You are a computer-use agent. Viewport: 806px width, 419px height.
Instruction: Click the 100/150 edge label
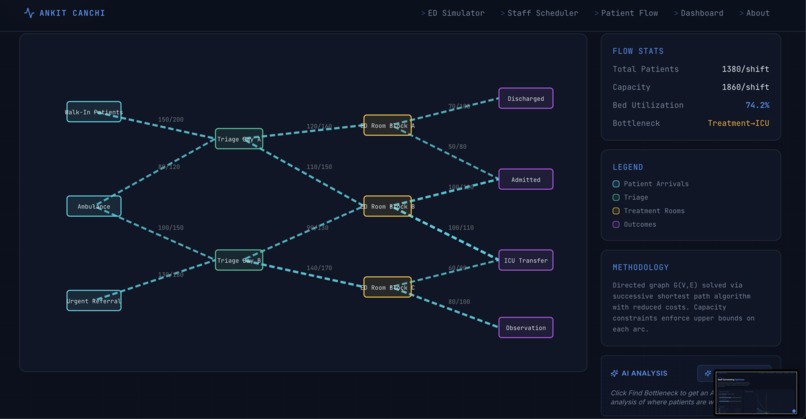pyautogui.click(x=171, y=227)
